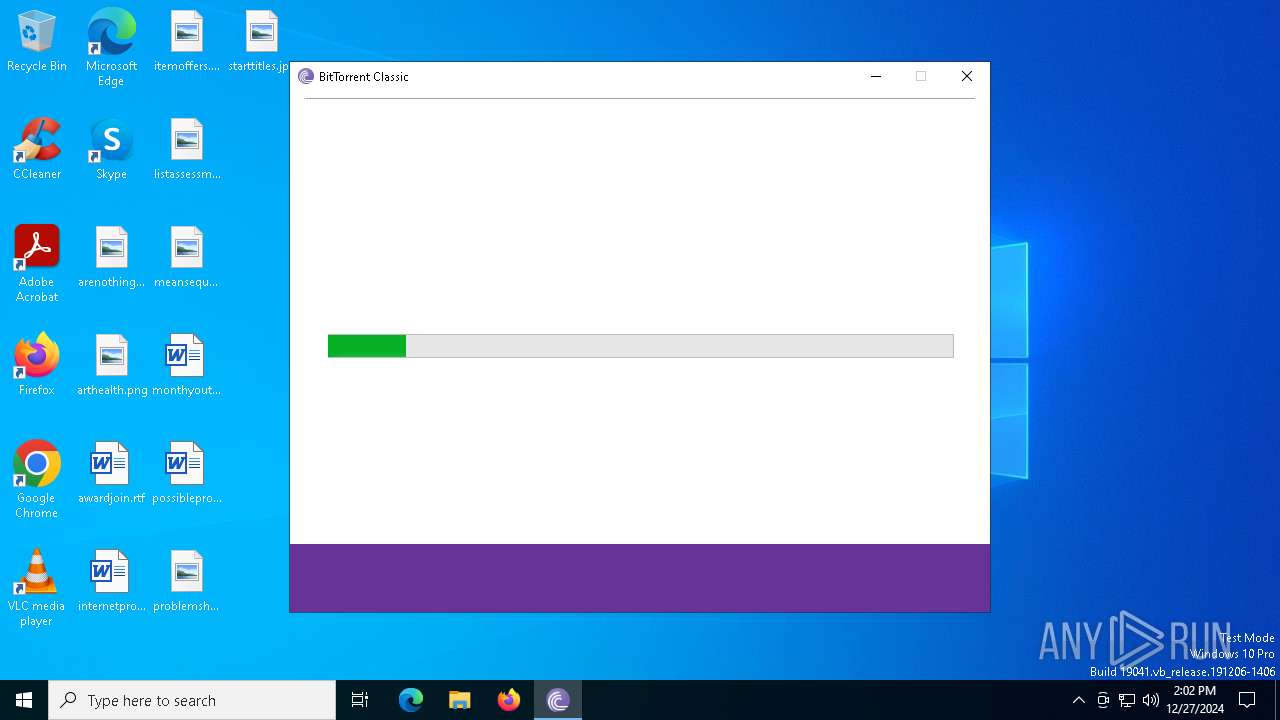The width and height of the screenshot is (1280, 720).
Task: Click the BitTorrent taskbar button
Action: (558, 700)
